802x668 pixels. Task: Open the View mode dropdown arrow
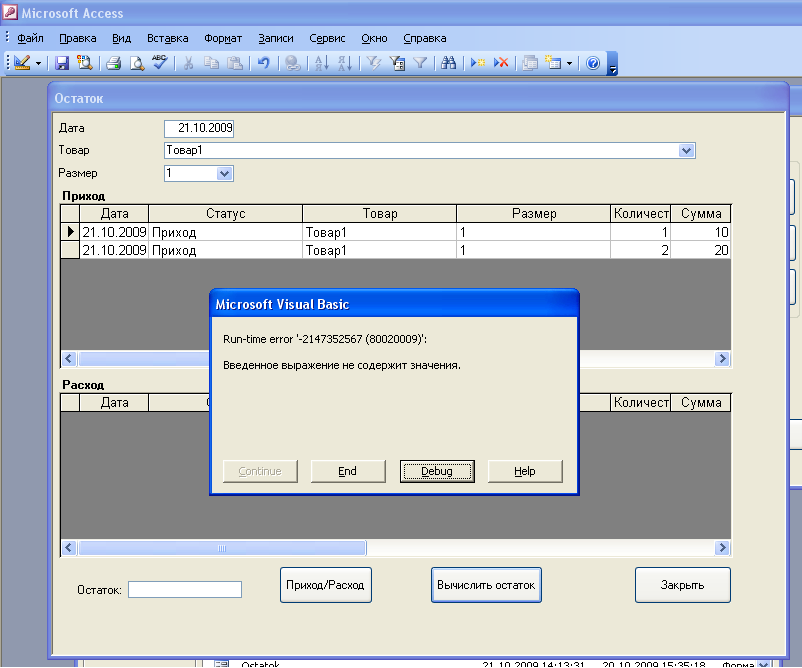[38, 63]
